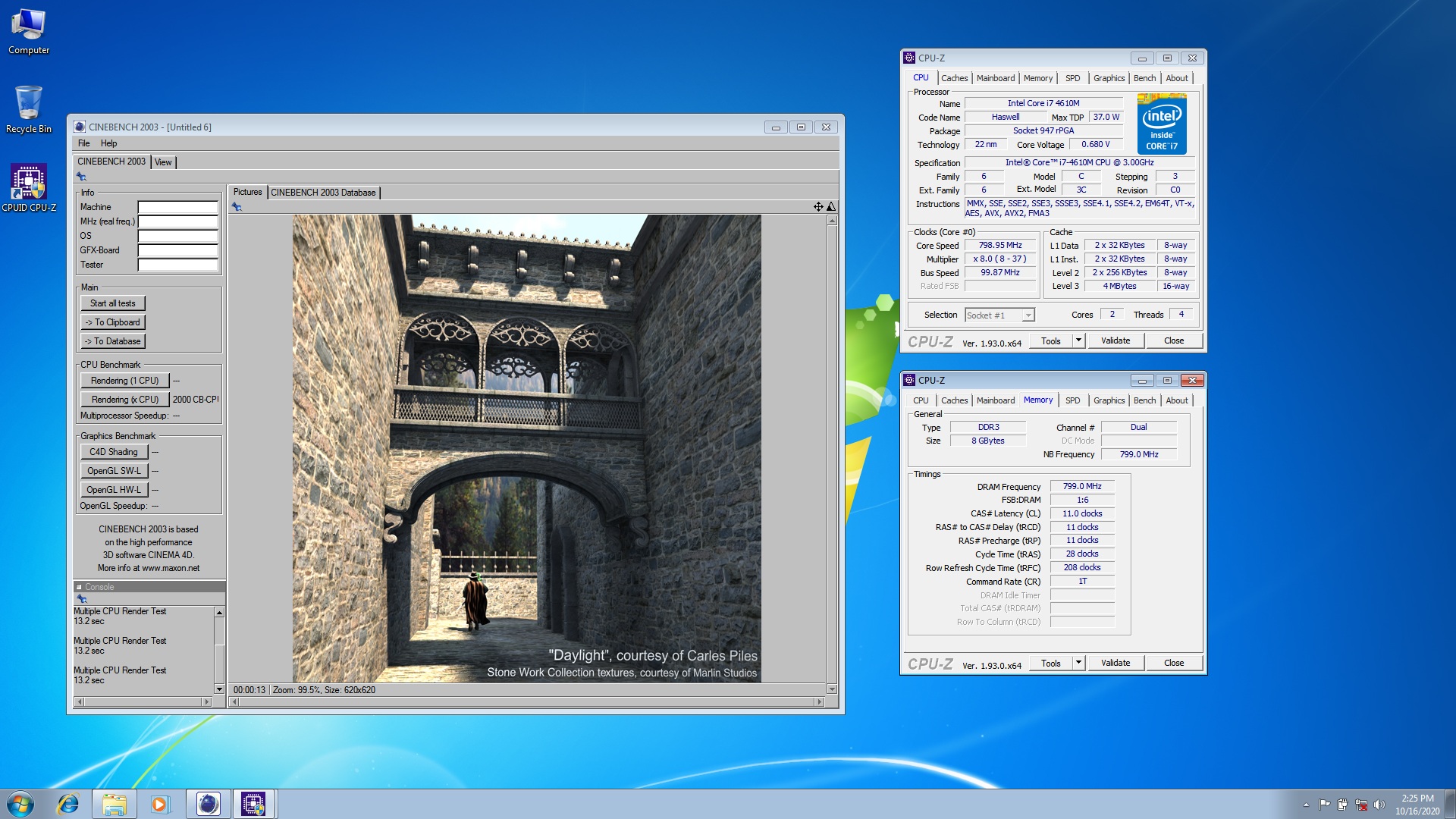The width and height of the screenshot is (1456, 819).
Task: Open Action Center flag in system tray
Action: point(1324,805)
